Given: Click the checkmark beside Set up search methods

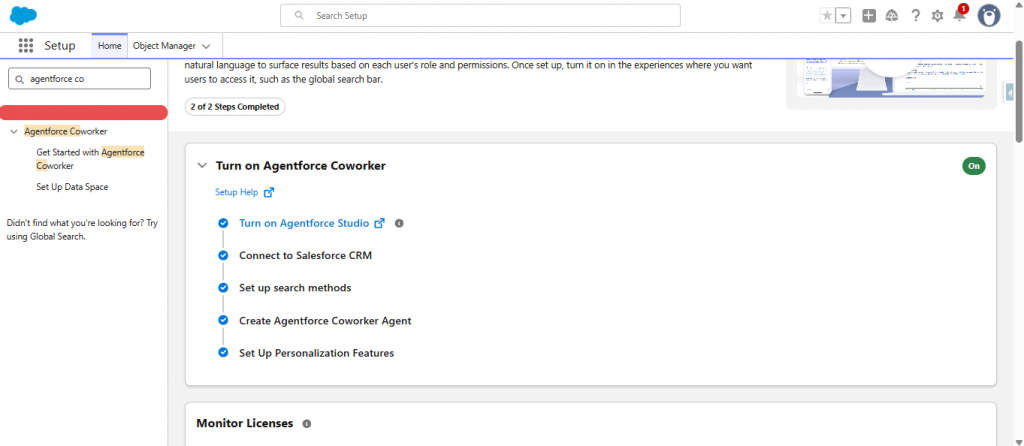Looking at the screenshot, I should [x=223, y=288].
